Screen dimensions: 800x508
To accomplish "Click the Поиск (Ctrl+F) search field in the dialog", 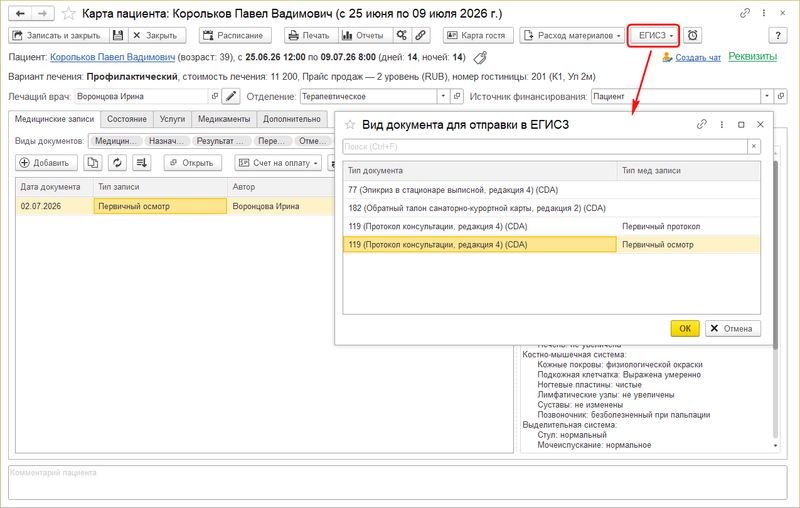I will [x=545, y=146].
